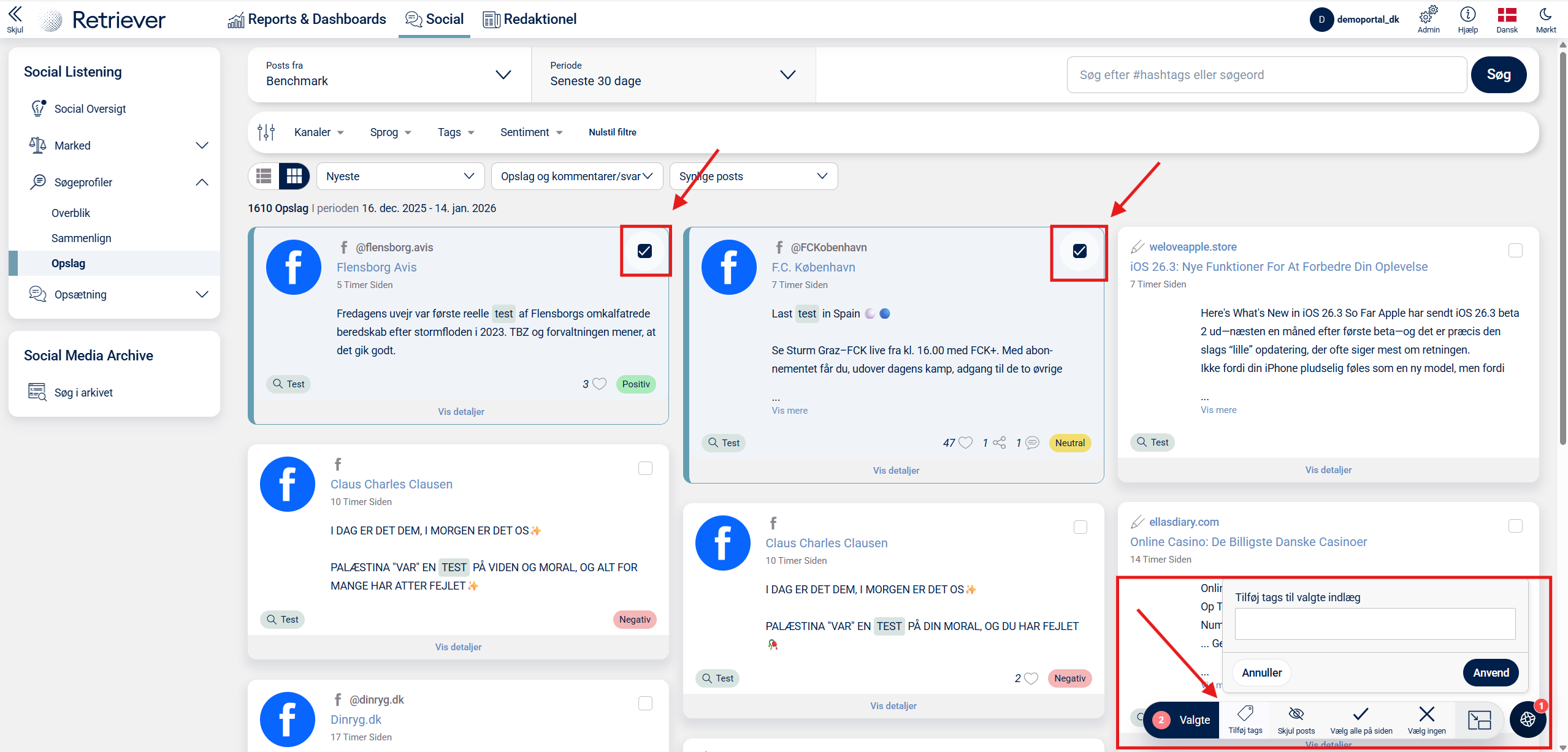This screenshot has width=1568, height=752.
Task: Open the Redaktionel tab
Action: point(530,19)
